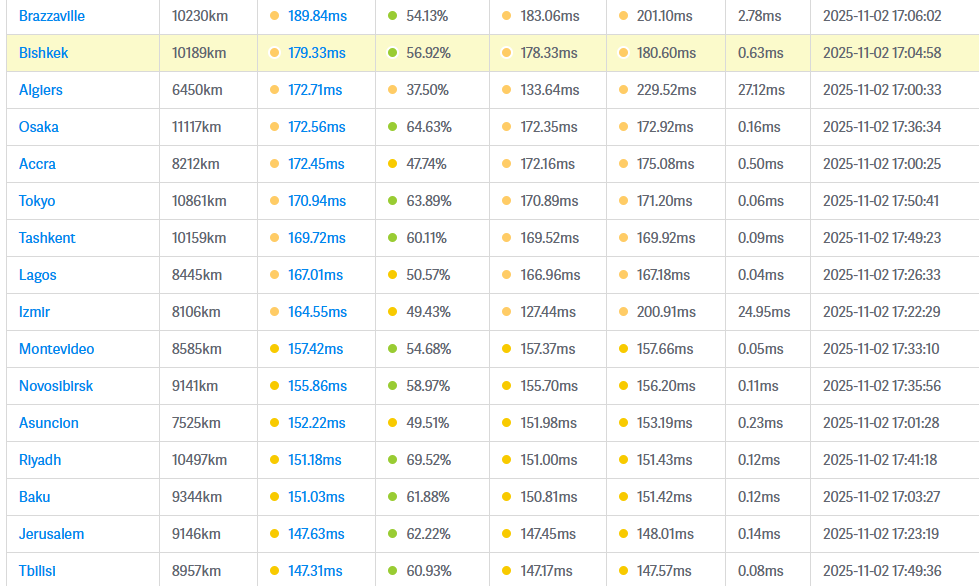Open the Riyadh city link

40,460
